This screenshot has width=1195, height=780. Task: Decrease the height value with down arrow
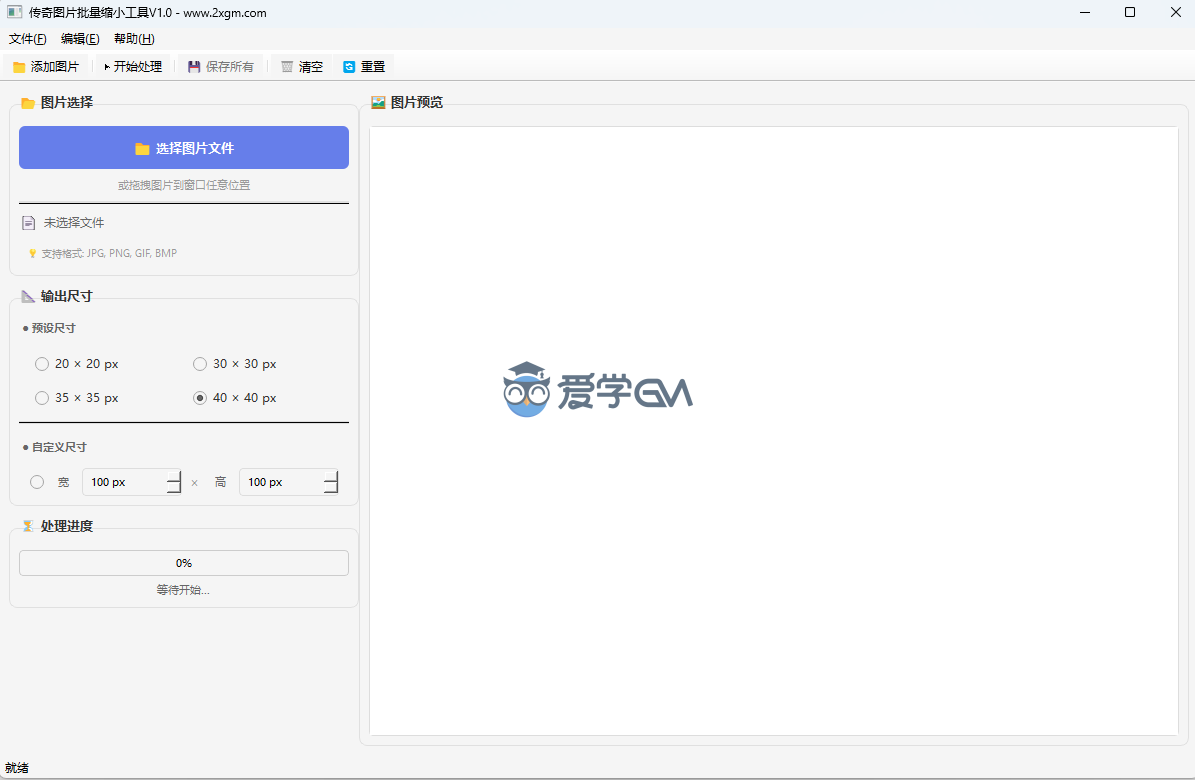(x=331, y=488)
